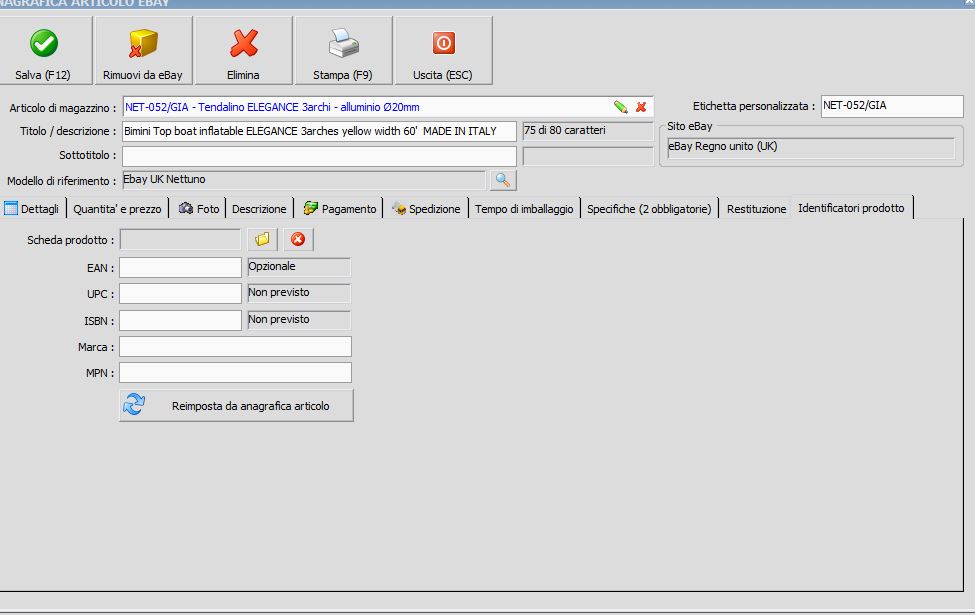Select the Spedizione tab
Image resolution: width=975 pixels, height=615 pixels.
[426, 209]
